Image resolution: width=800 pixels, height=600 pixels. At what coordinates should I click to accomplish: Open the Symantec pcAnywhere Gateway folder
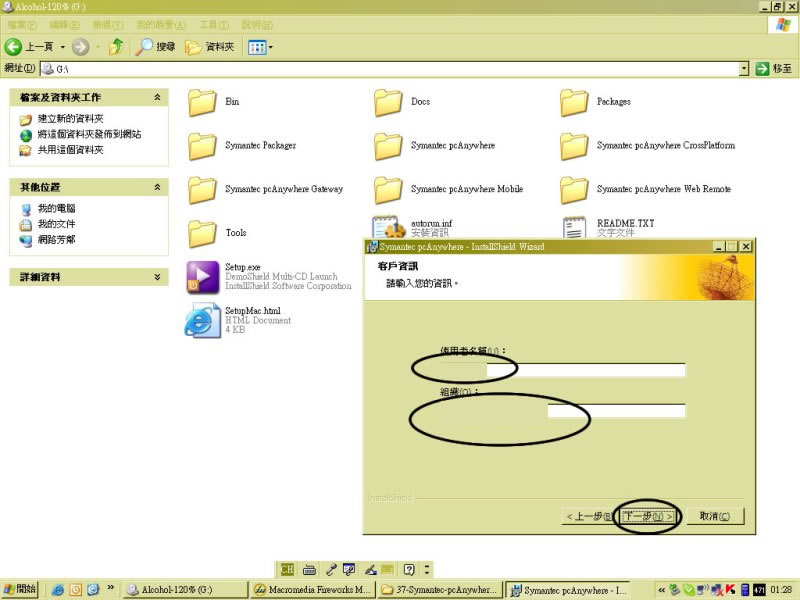(x=203, y=189)
